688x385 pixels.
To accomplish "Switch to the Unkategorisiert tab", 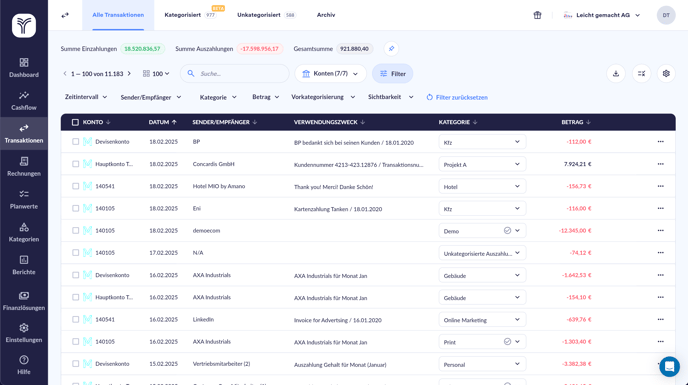I will pyautogui.click(x=266, y=15).
